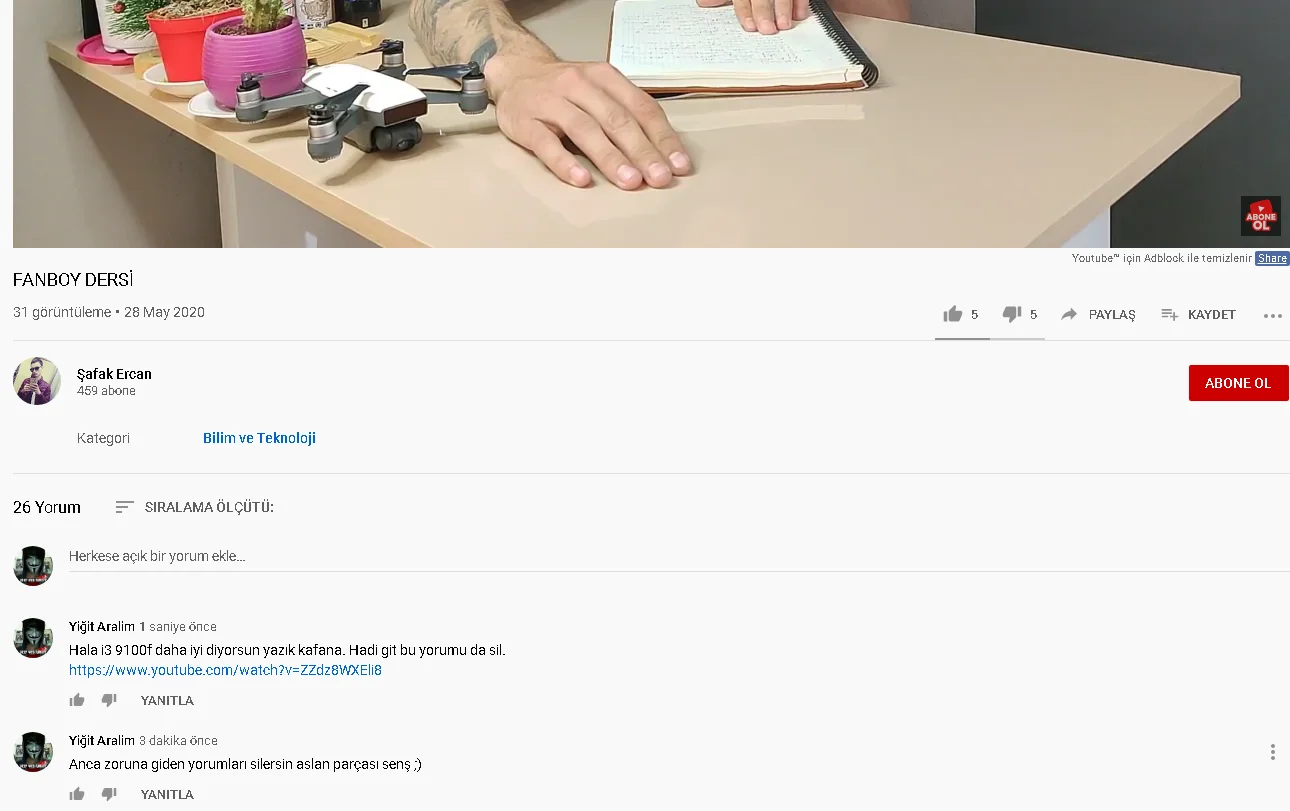Open the three-dot menu beside KAYDET
Image resolution: width=1290 pixels, height=811 pixels.
(1272, 315)
